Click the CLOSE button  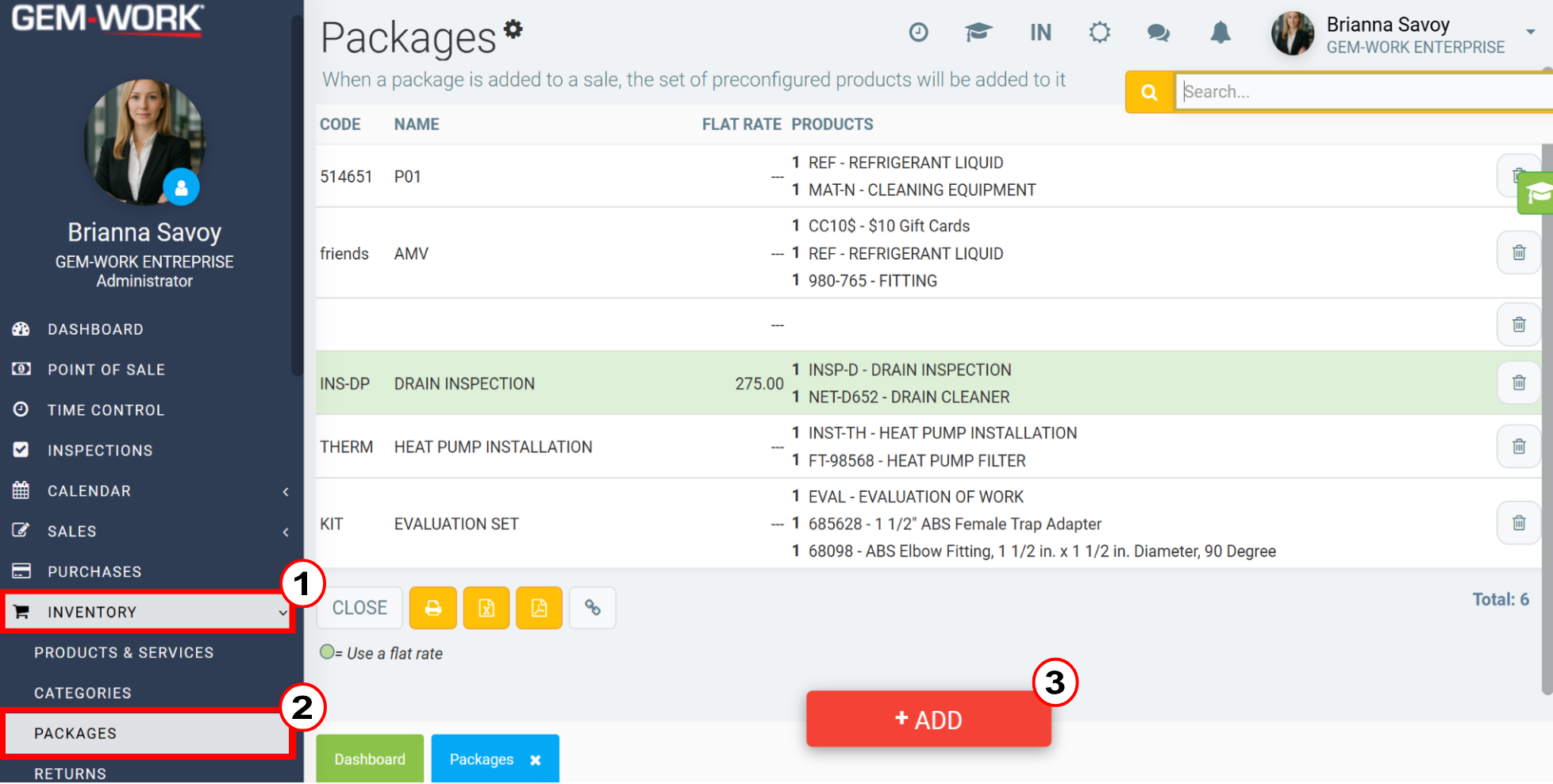[359, 608]
